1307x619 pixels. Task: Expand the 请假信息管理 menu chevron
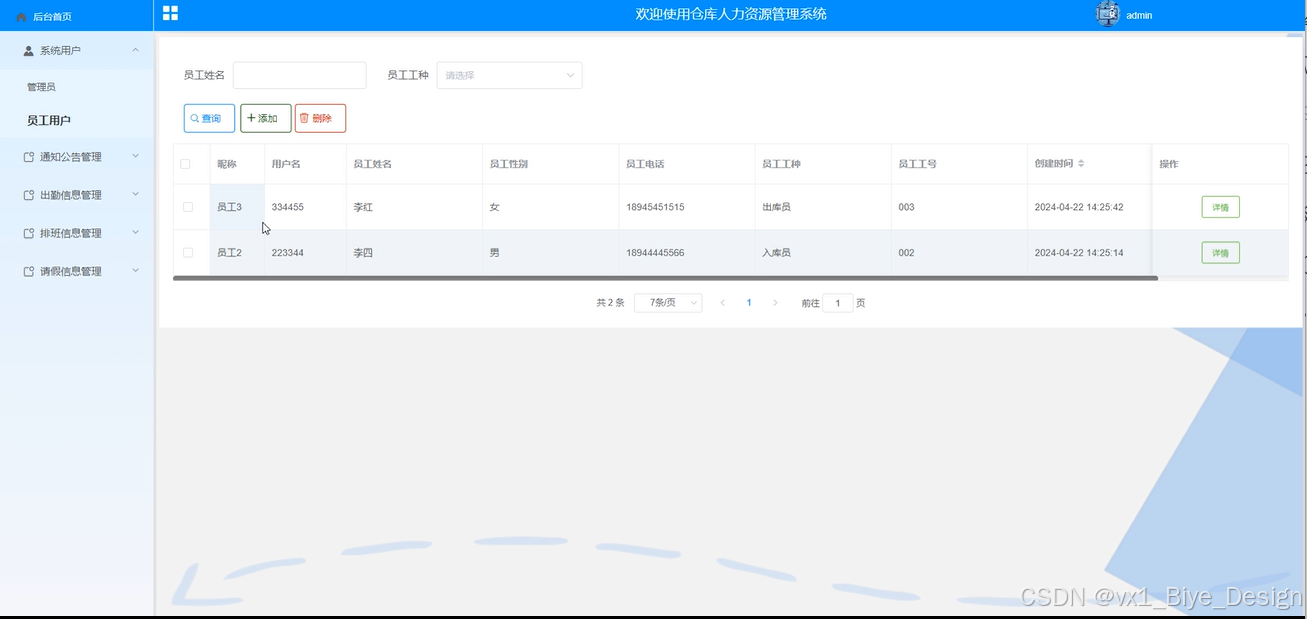136,271
